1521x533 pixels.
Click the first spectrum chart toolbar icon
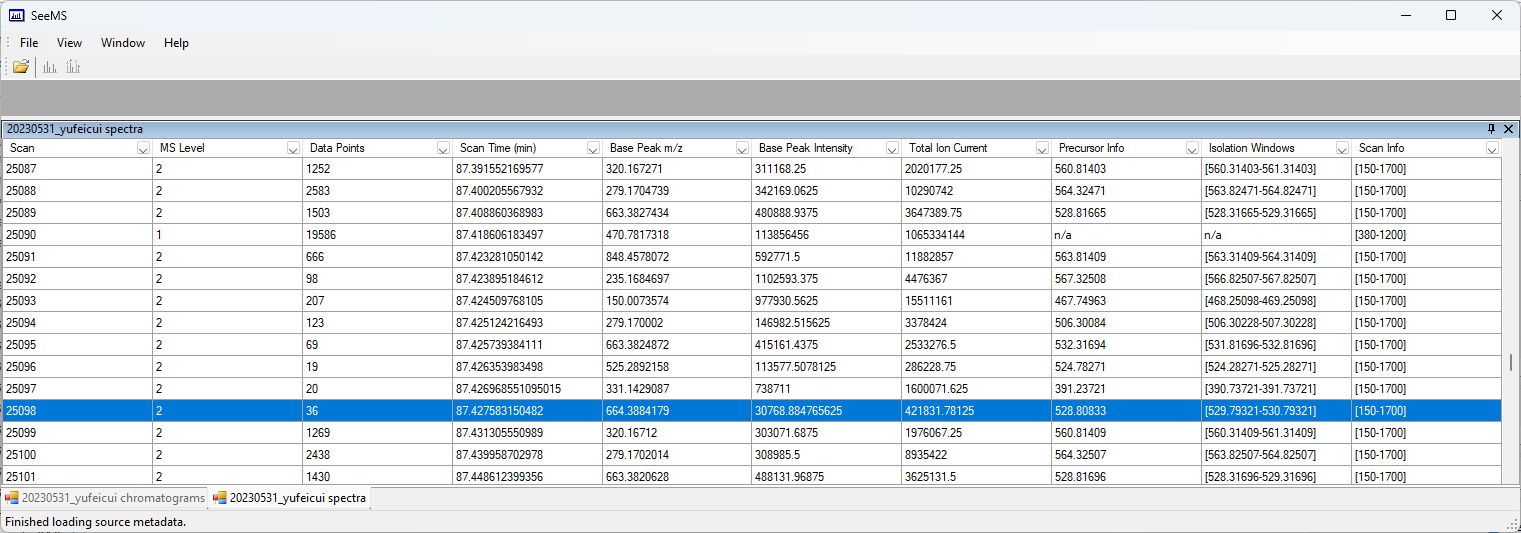pos(50,67)
